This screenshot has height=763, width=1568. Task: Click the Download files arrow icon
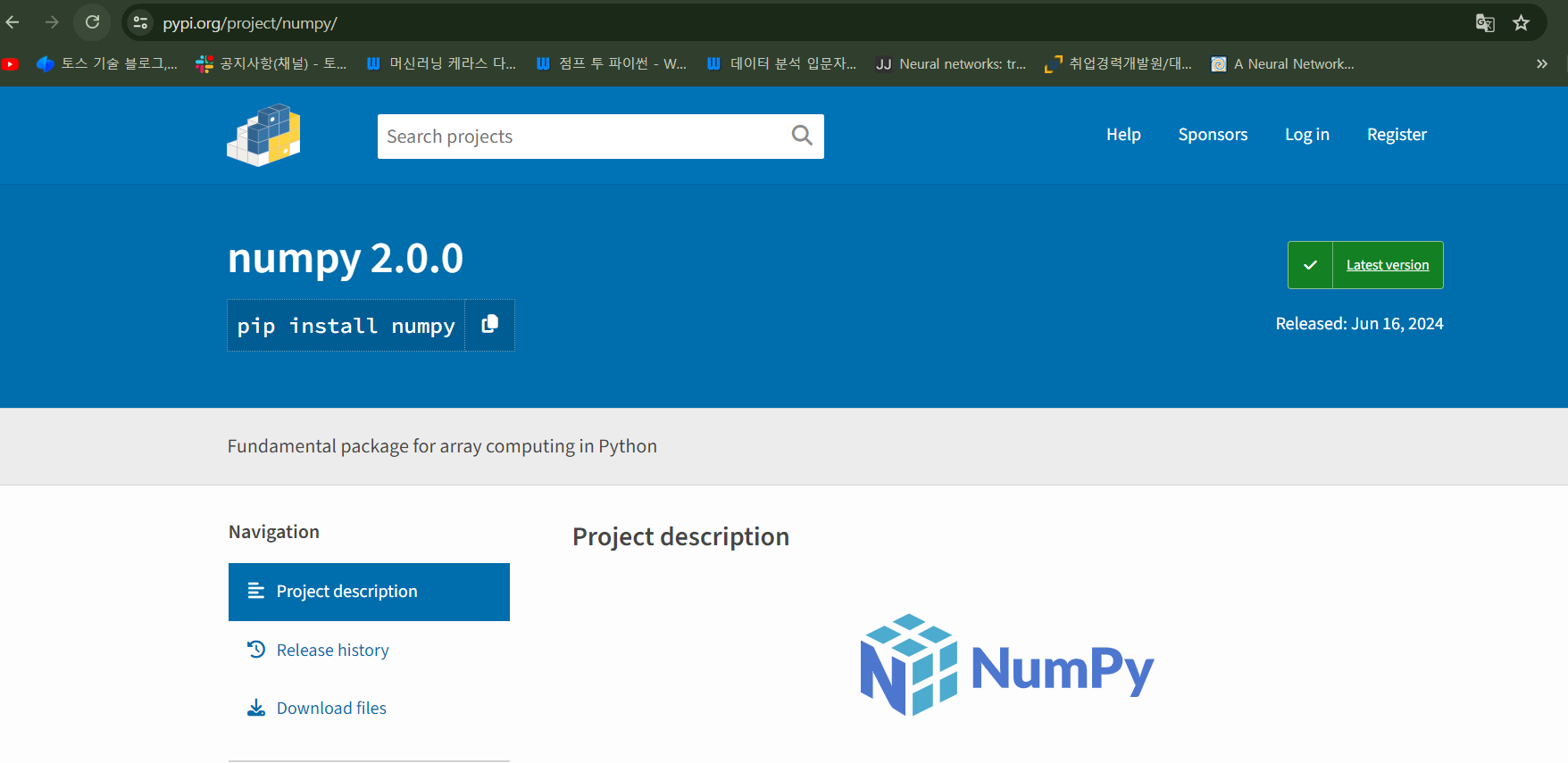(x=256, y=708)
